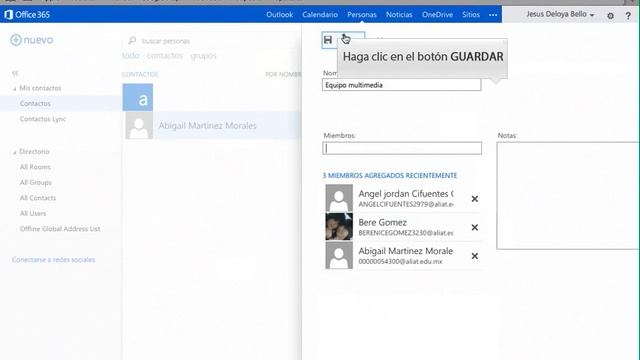
Task: Click the help question mark icon
Action: 628,16
